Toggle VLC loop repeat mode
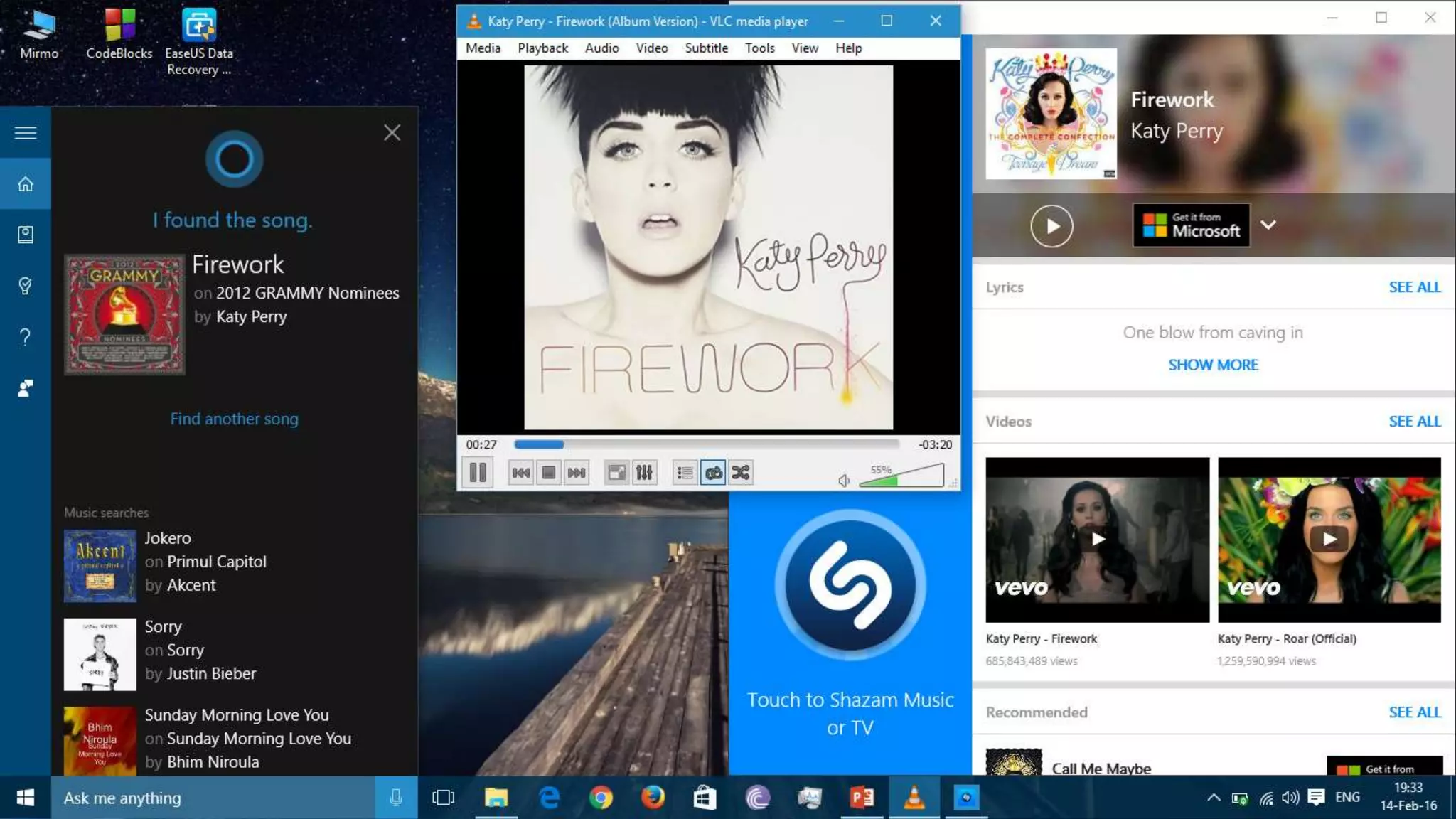Image resolution: width=1456 pixels, height=819 pixels. click(713, 473)
